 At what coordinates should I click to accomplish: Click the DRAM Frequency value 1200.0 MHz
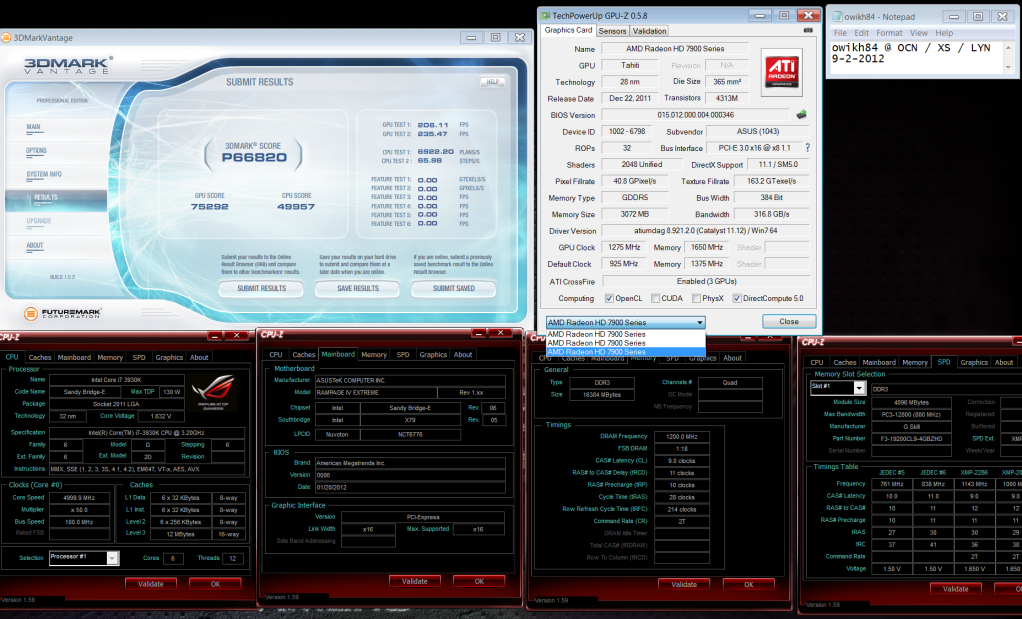tap(682, 437)
